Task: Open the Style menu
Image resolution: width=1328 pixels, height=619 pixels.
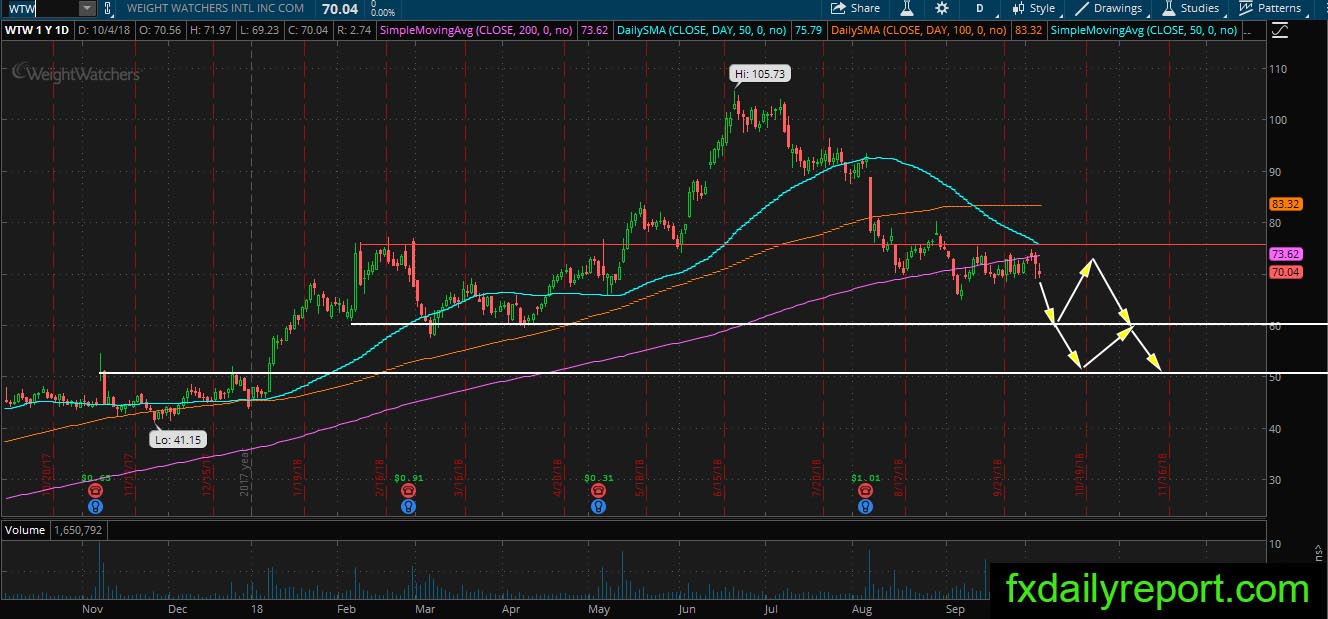Action: point(1033,8)
